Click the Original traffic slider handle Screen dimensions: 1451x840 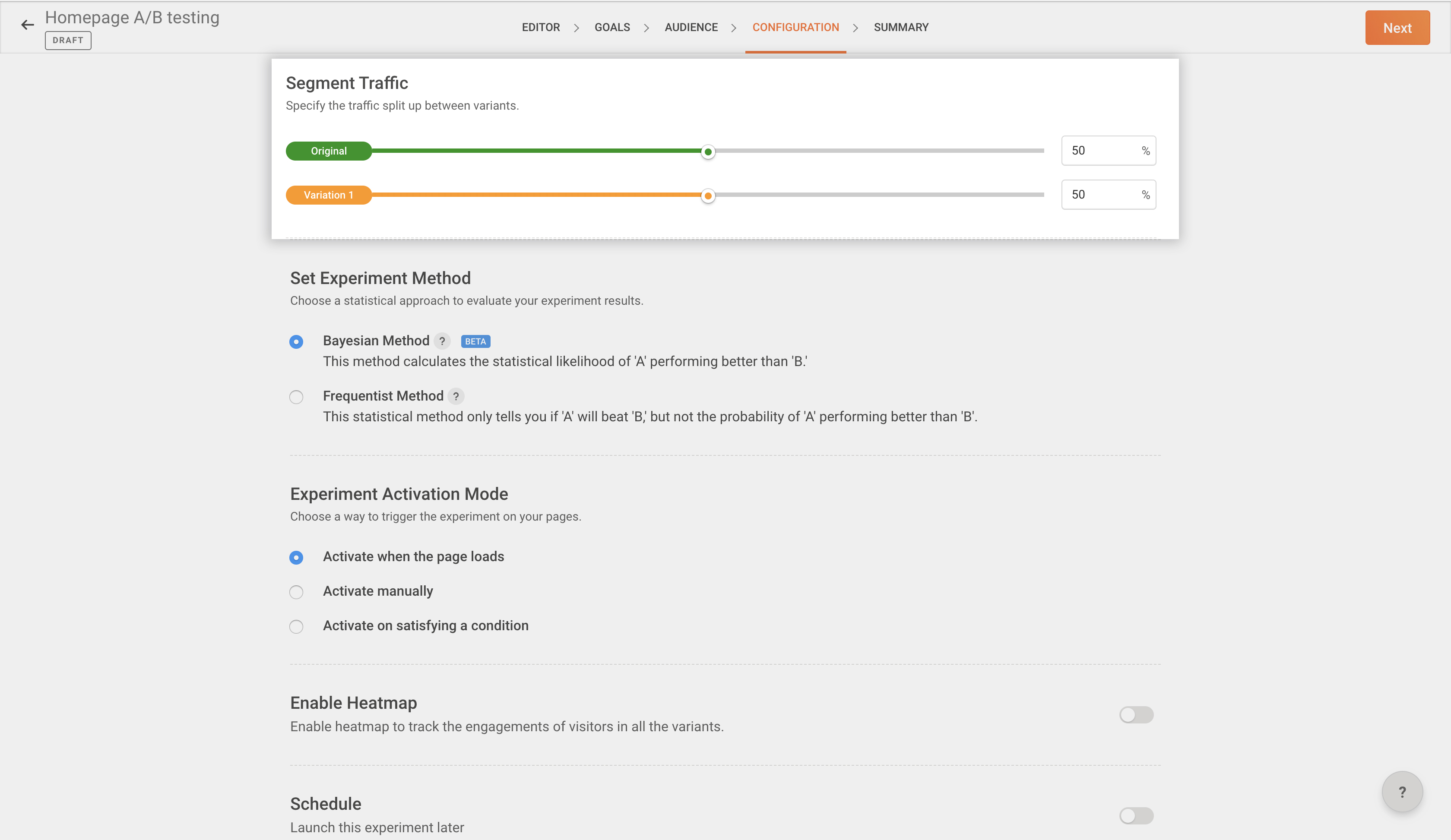(x=708, y=152)
